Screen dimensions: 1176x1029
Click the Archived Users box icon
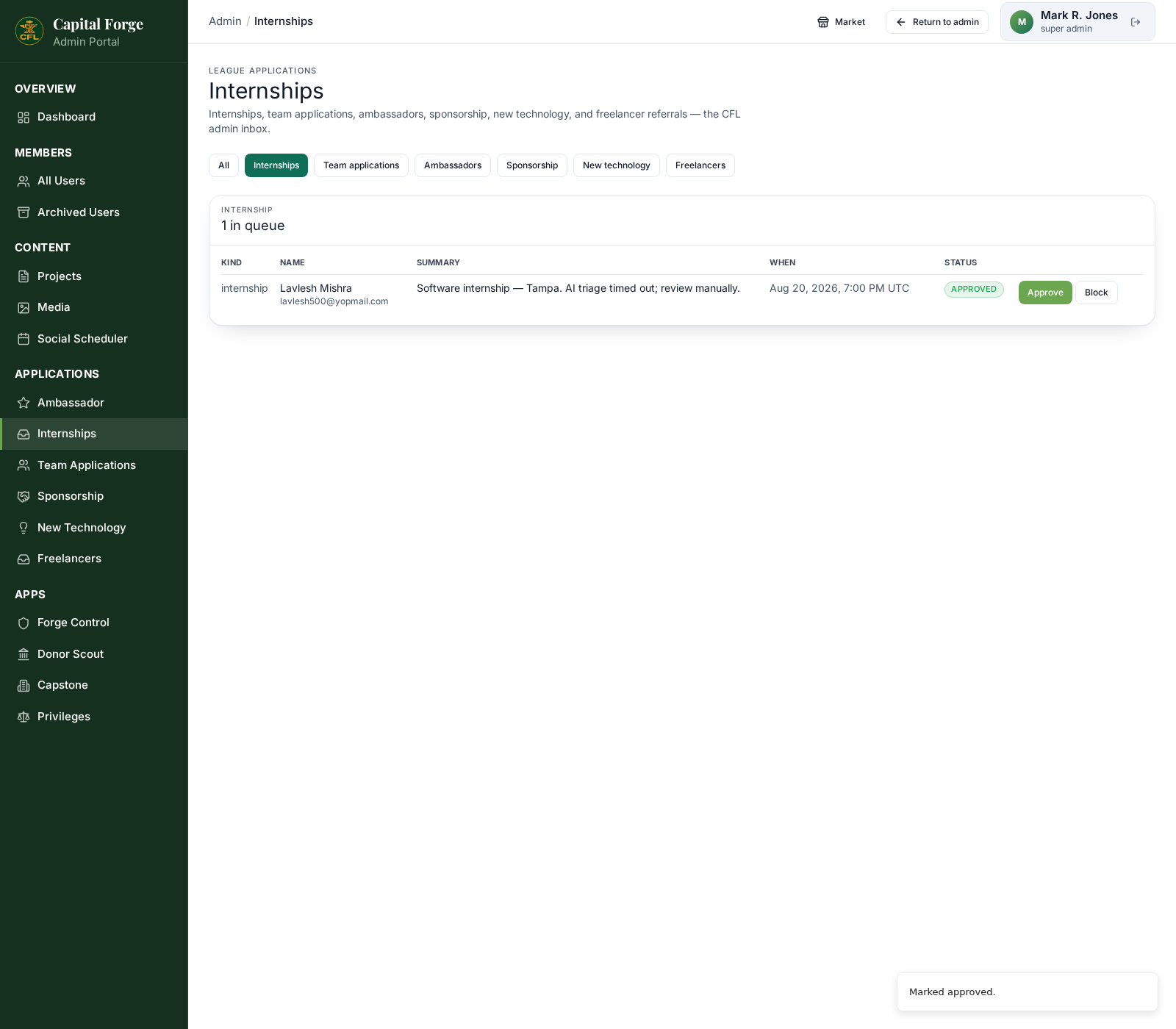coord(24,212)
